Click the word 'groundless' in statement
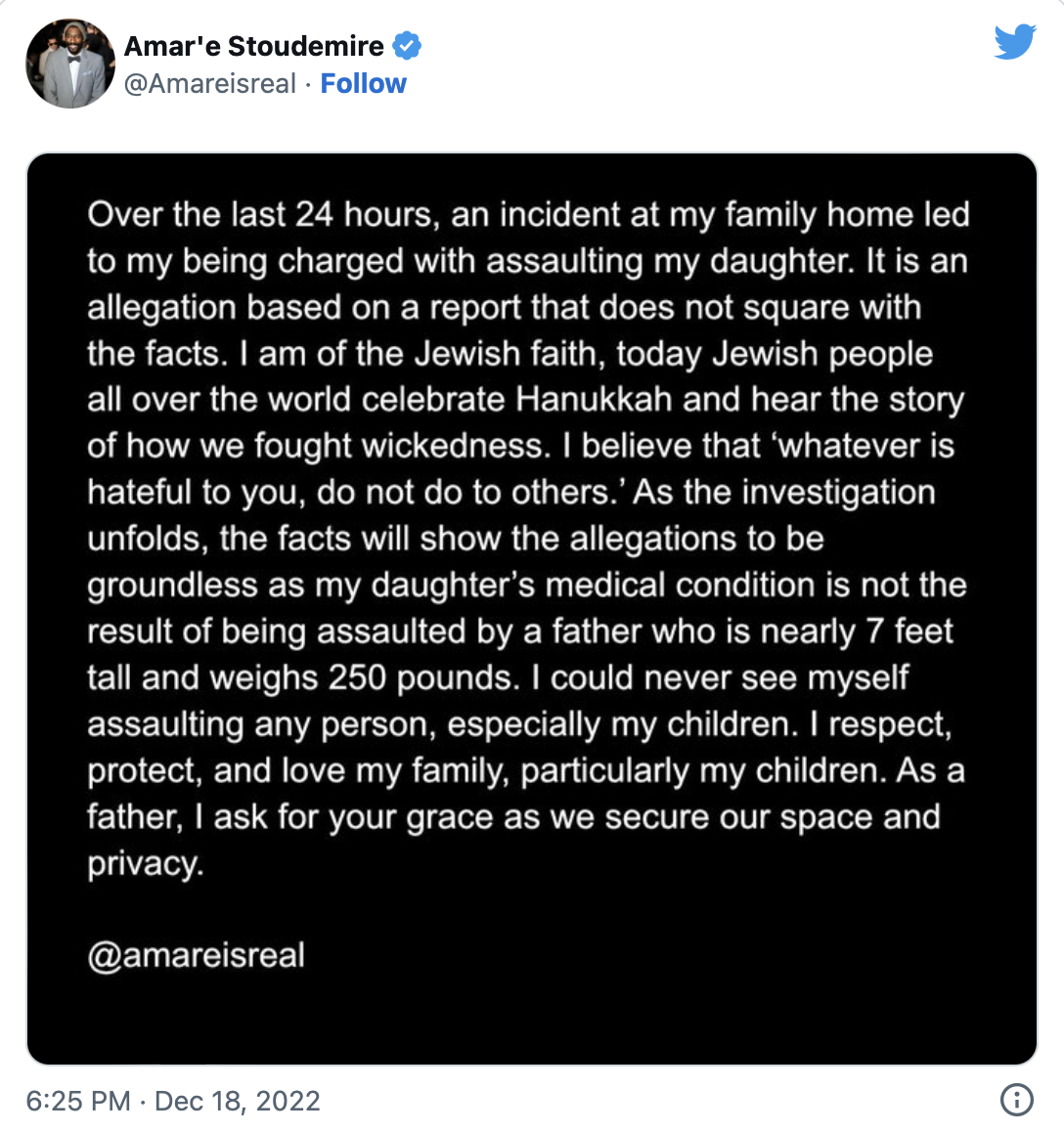This screenshot has height=1132, width=1064. (x=173, y=586)
